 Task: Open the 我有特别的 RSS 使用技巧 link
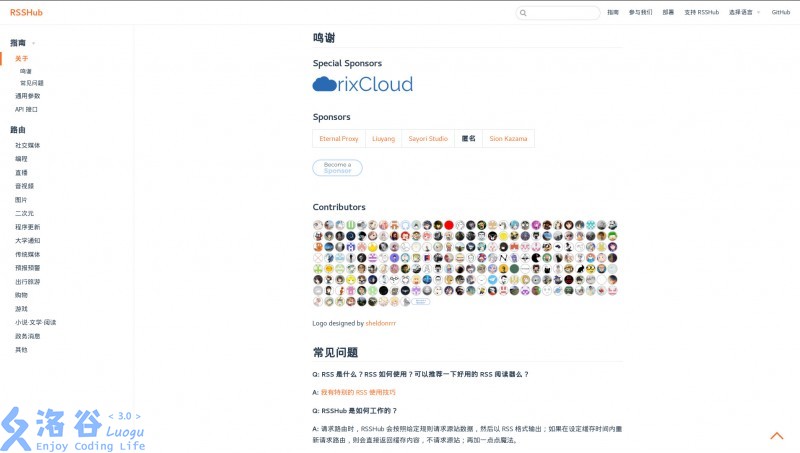(358, 392)
